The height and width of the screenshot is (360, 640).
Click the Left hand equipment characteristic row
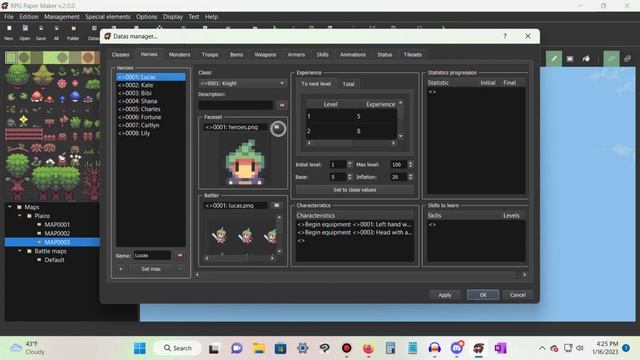[x=354, y=224]
